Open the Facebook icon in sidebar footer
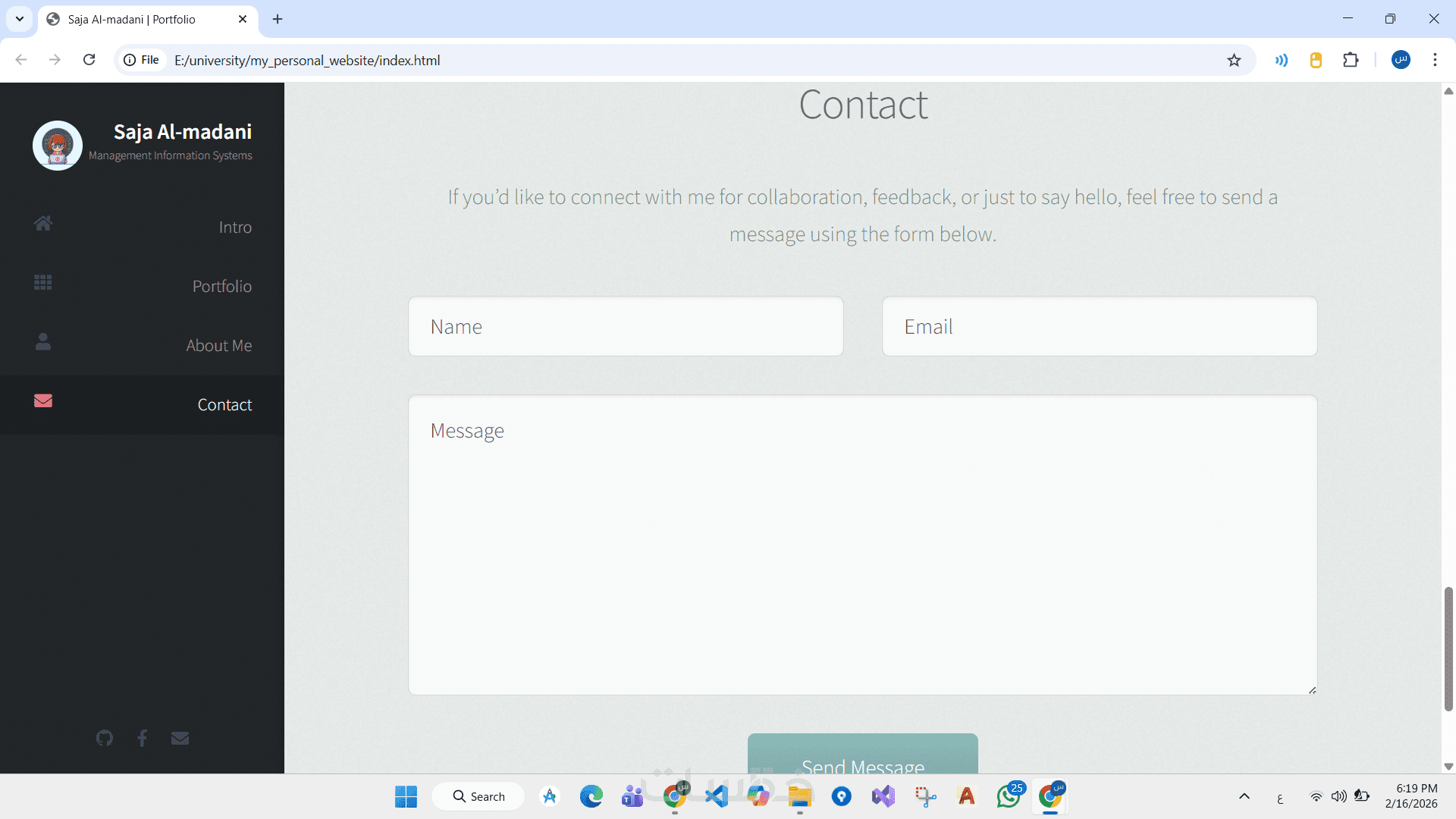The width and height of the screenshot is (1456, 819). pyautogui.click(x=142, y=738)
